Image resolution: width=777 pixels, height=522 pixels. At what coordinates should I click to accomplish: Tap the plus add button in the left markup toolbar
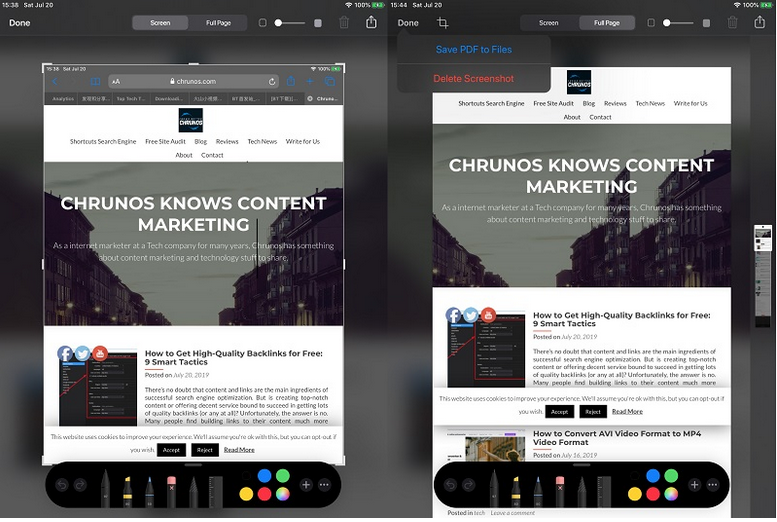pyautogui.click(x=306, y=484)
